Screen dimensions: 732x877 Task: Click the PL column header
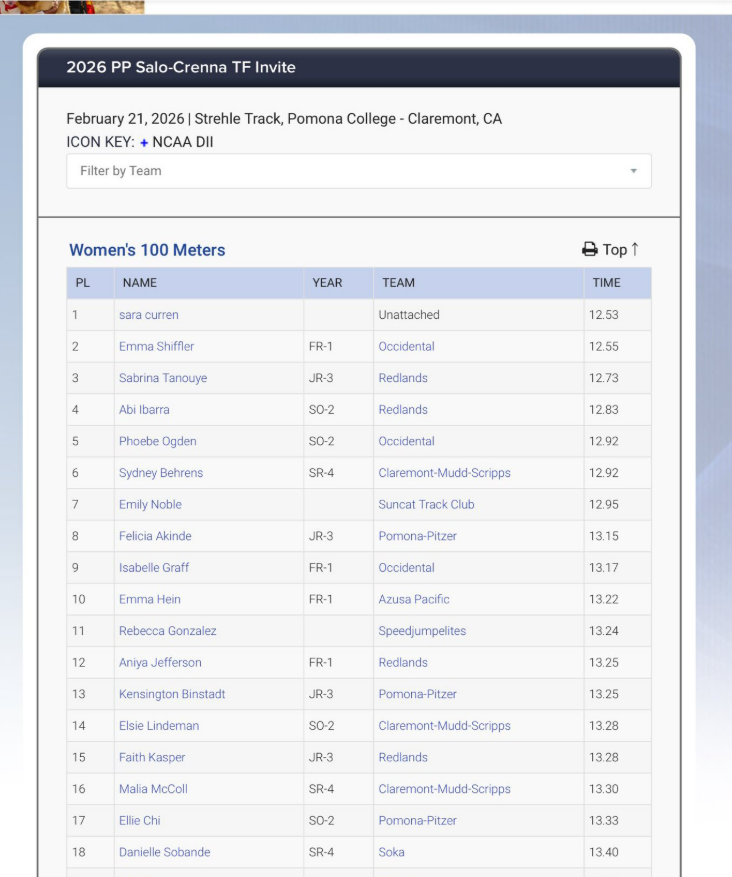click(83, 283)
